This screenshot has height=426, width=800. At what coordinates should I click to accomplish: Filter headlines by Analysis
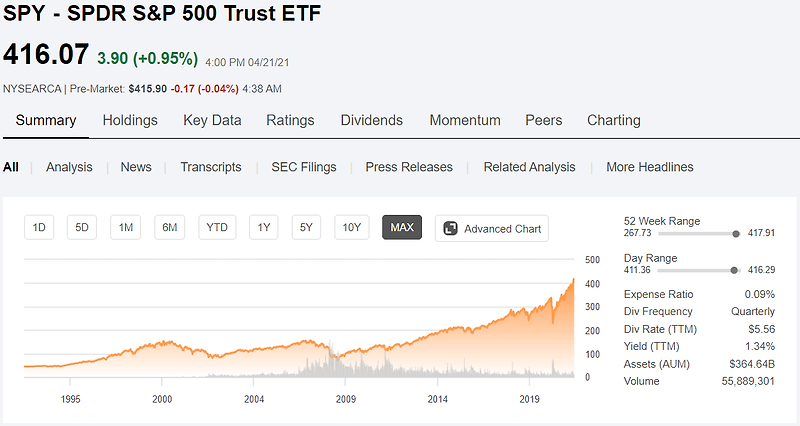pos(69,167)
